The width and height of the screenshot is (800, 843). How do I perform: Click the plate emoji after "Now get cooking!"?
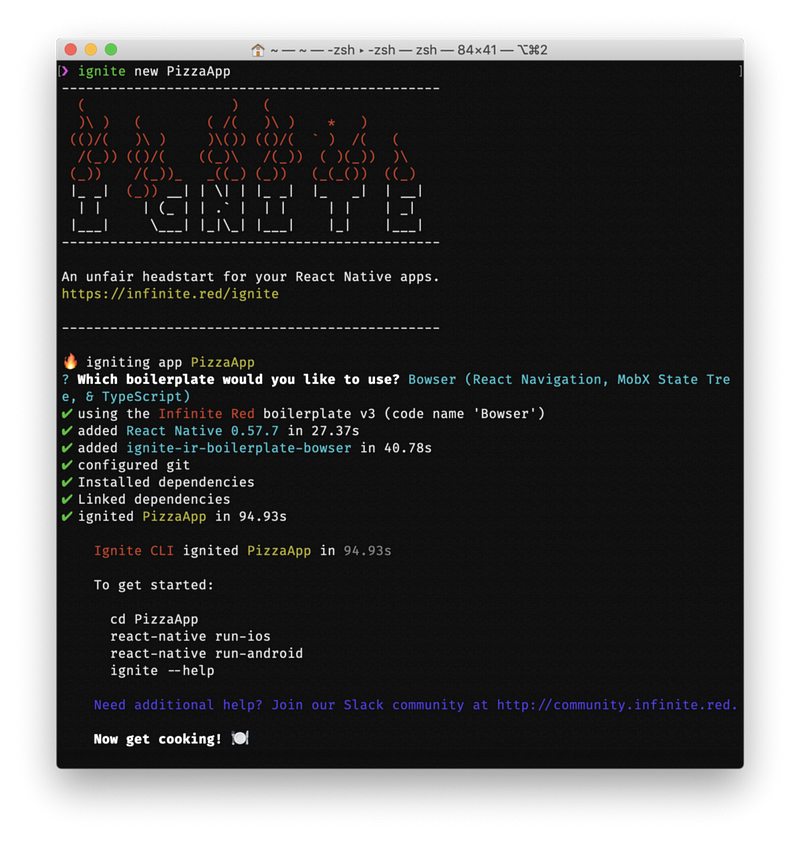pyautogui.click(x=237, y=739)
